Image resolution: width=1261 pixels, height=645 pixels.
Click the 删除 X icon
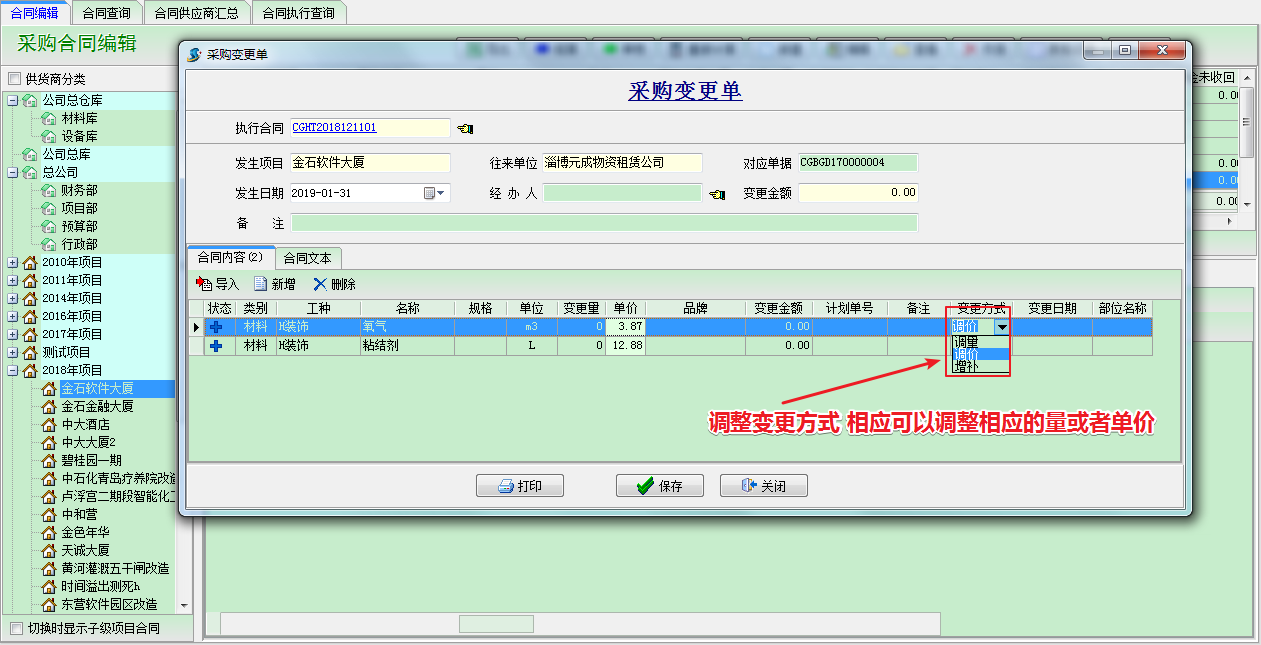click(x=320, y=284)
